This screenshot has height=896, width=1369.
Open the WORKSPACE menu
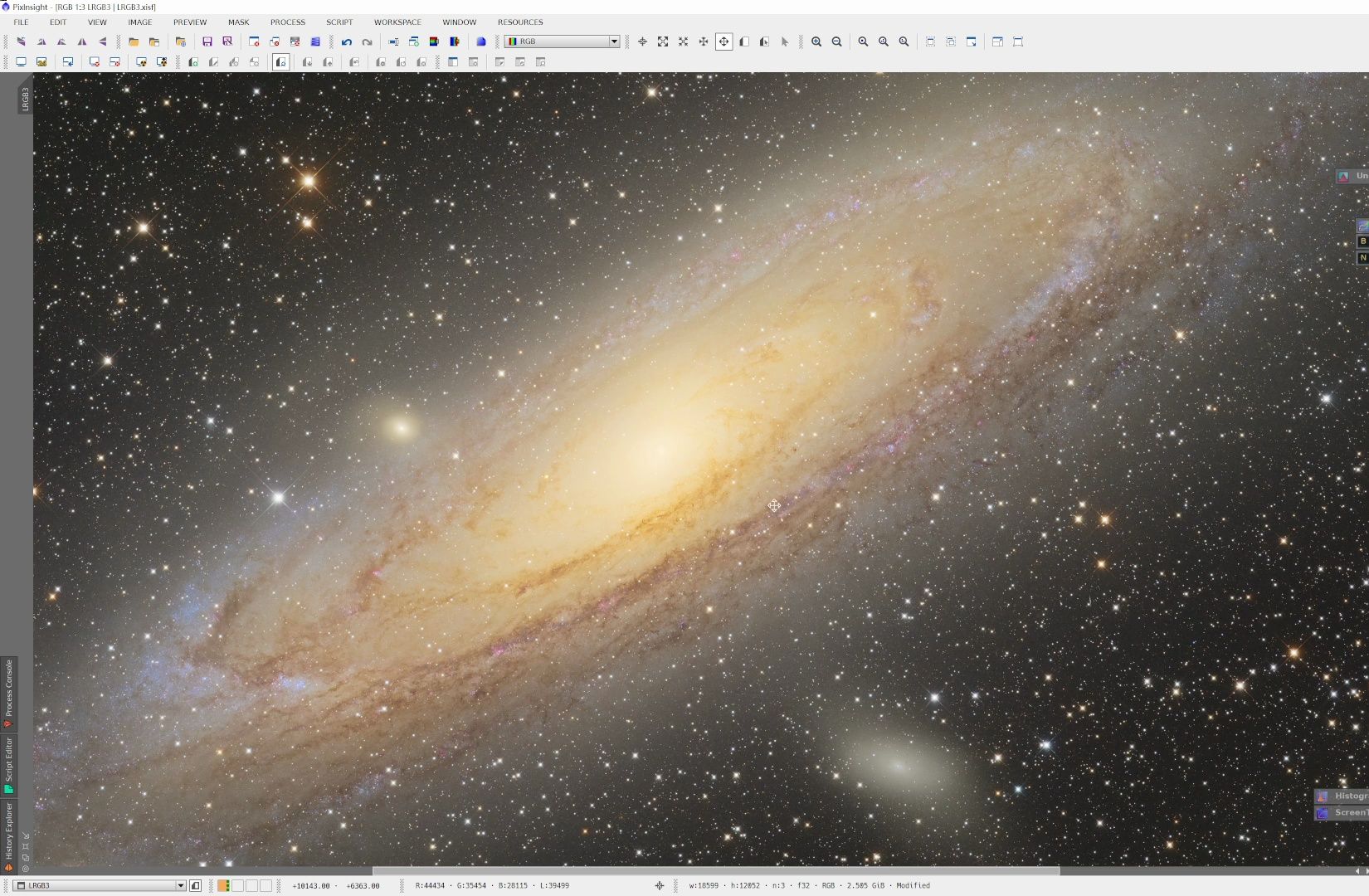point(397,22)
